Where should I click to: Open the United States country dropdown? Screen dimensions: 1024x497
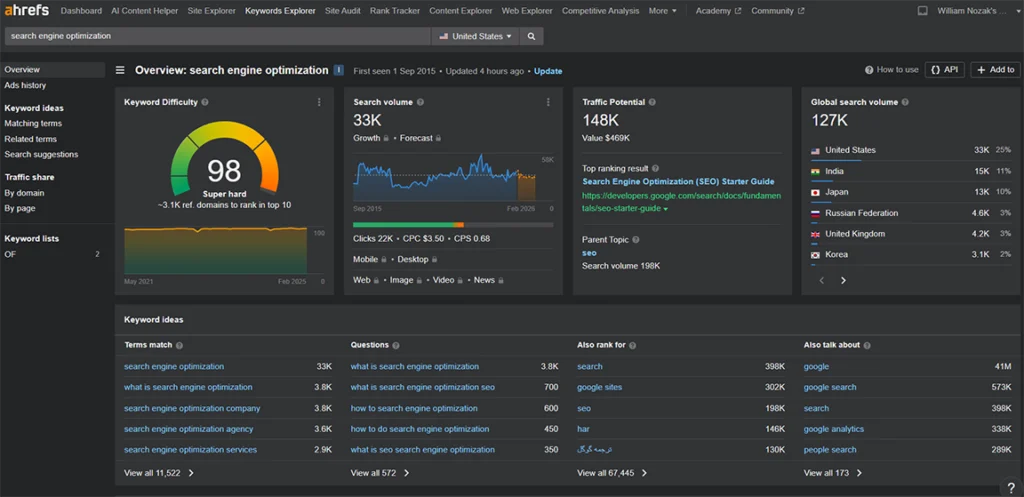pyautogui.click(x=475, y=37)
